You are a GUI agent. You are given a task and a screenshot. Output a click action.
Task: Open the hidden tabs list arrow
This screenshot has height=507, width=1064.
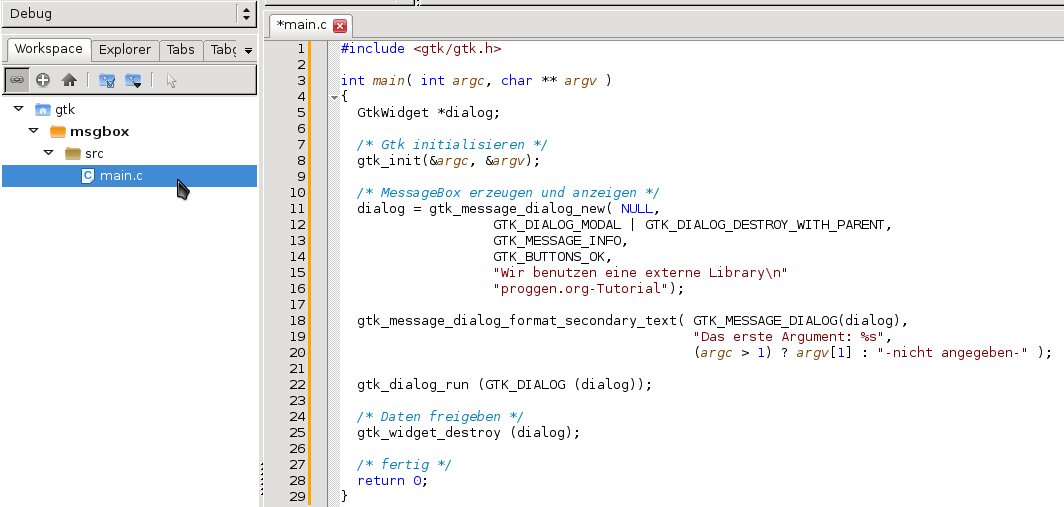(x=248, y=50)
